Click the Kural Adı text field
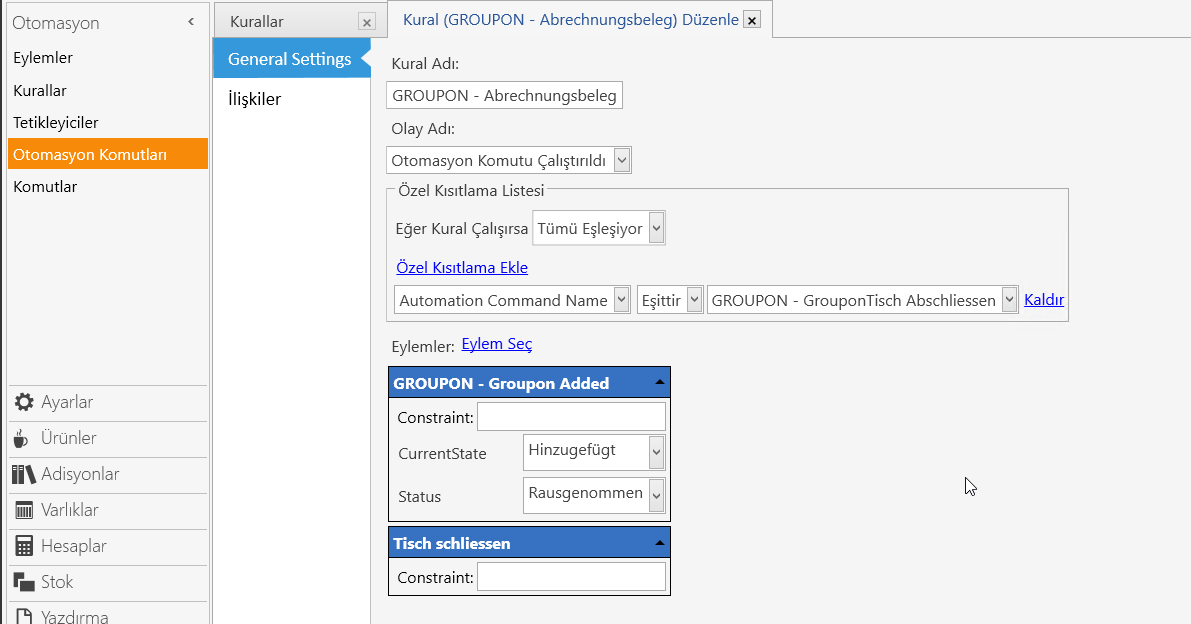This screenshot has width=1191, height=624. (504, 96)
